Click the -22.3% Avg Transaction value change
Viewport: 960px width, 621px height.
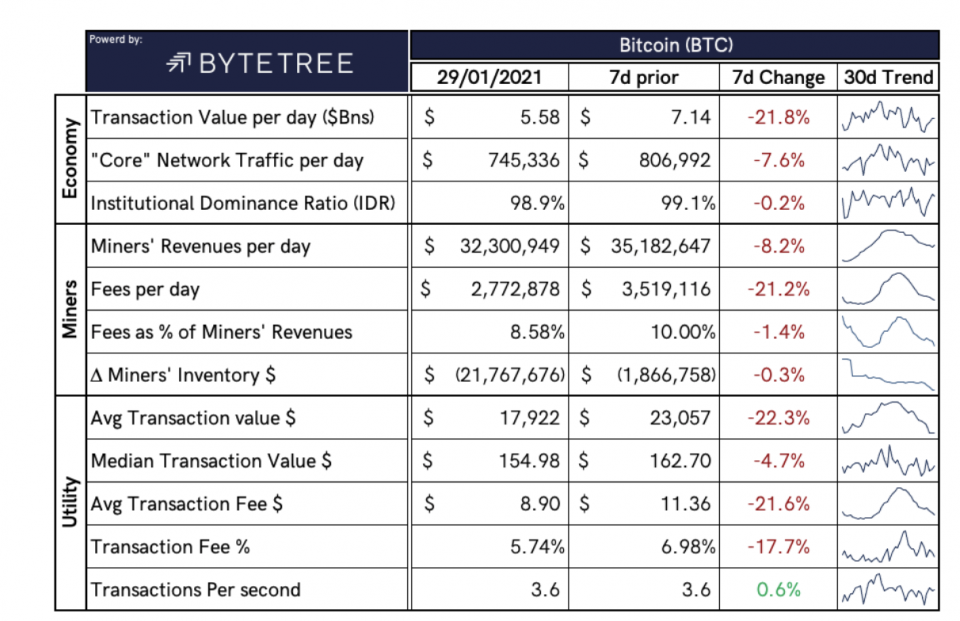pos(776,418)
